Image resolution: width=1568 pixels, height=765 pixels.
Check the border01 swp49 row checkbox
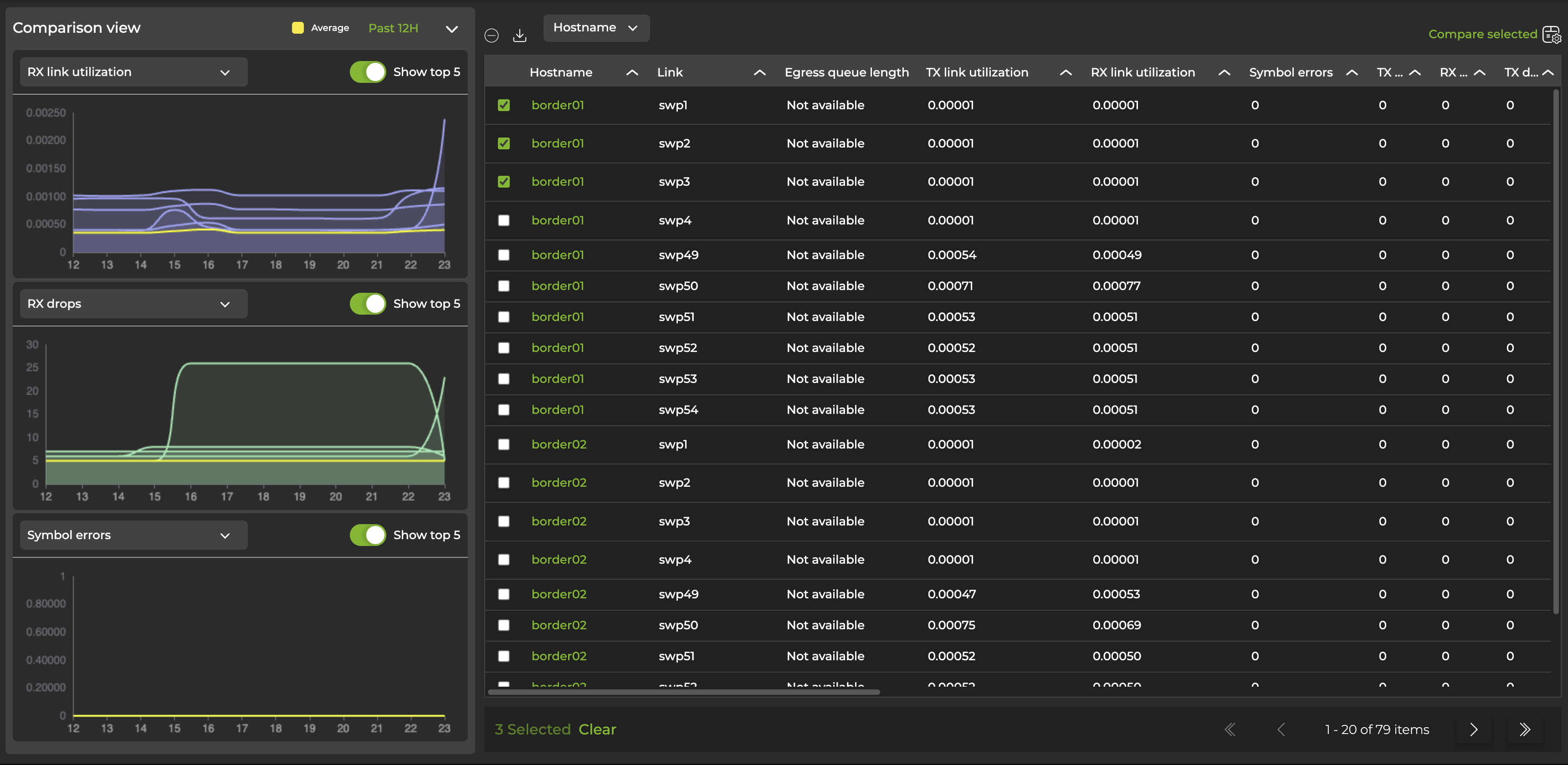pyautogui.click(x=503, y=255)
